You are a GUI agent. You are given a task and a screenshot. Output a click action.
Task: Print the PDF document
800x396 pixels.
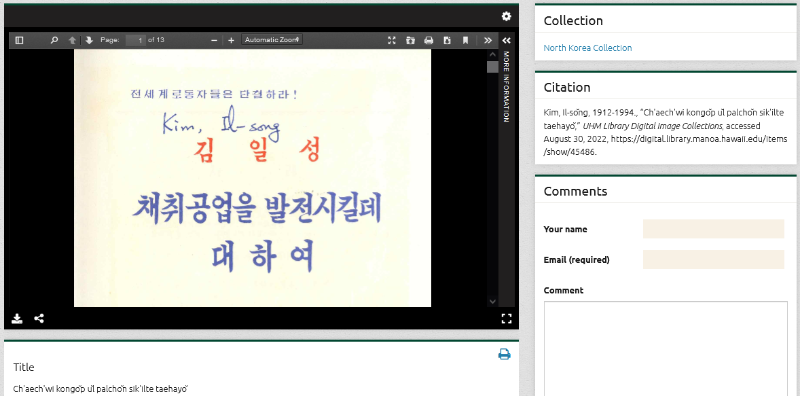tap(429, 40)
